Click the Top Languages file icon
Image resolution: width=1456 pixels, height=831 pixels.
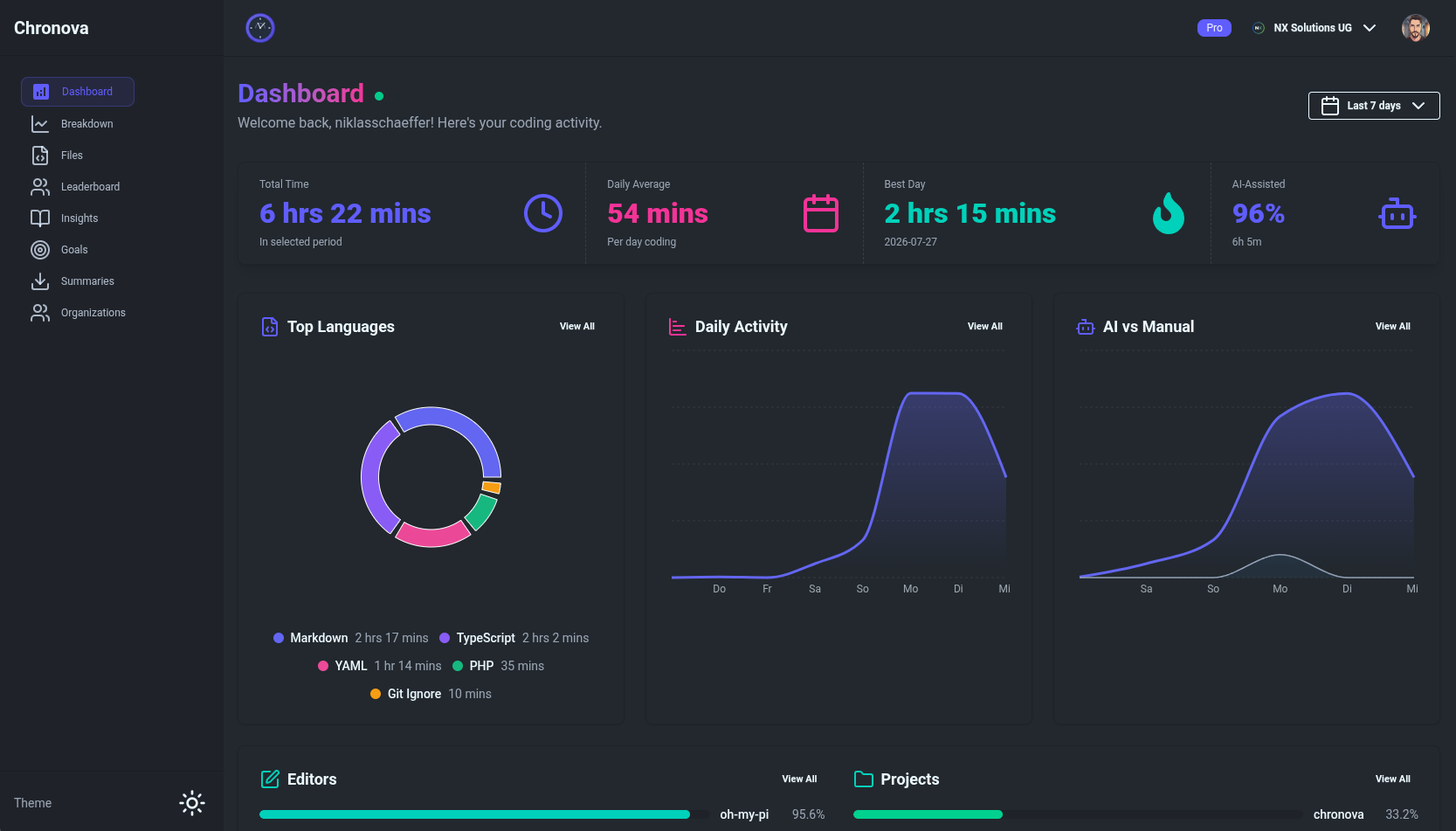[270, 327]
